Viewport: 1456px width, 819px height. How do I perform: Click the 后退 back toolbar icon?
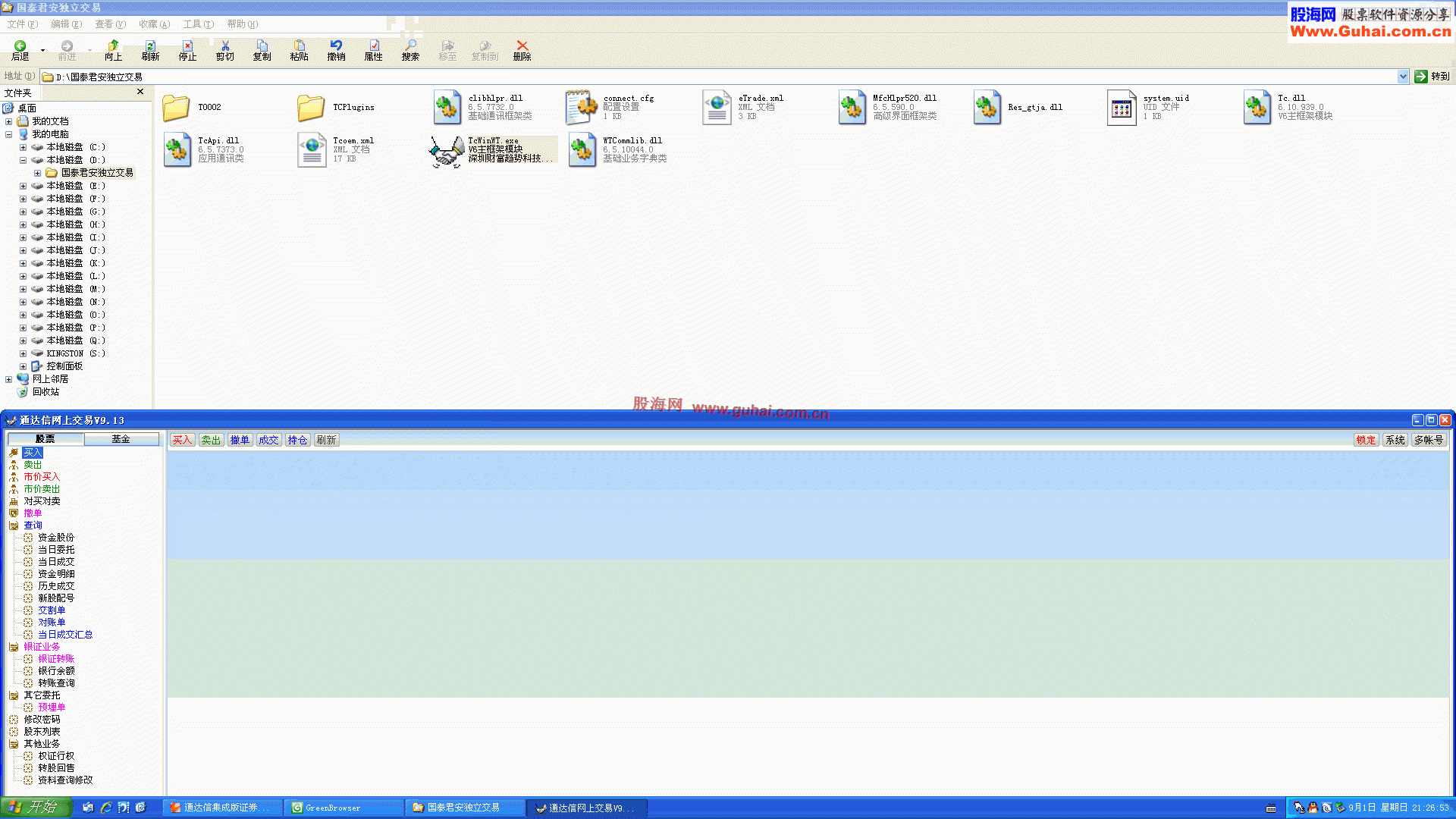(x=20, y=51)
